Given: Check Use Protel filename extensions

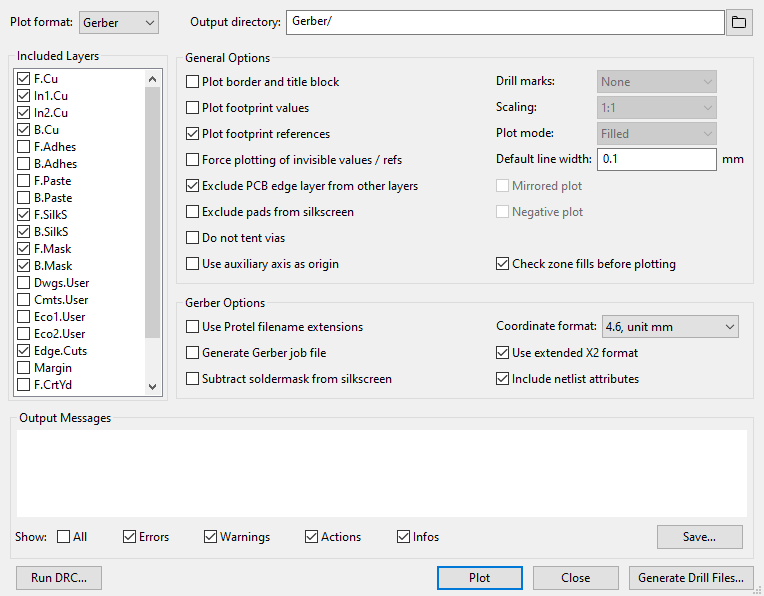Looking at the screenshot, I should tap(192, 327).
